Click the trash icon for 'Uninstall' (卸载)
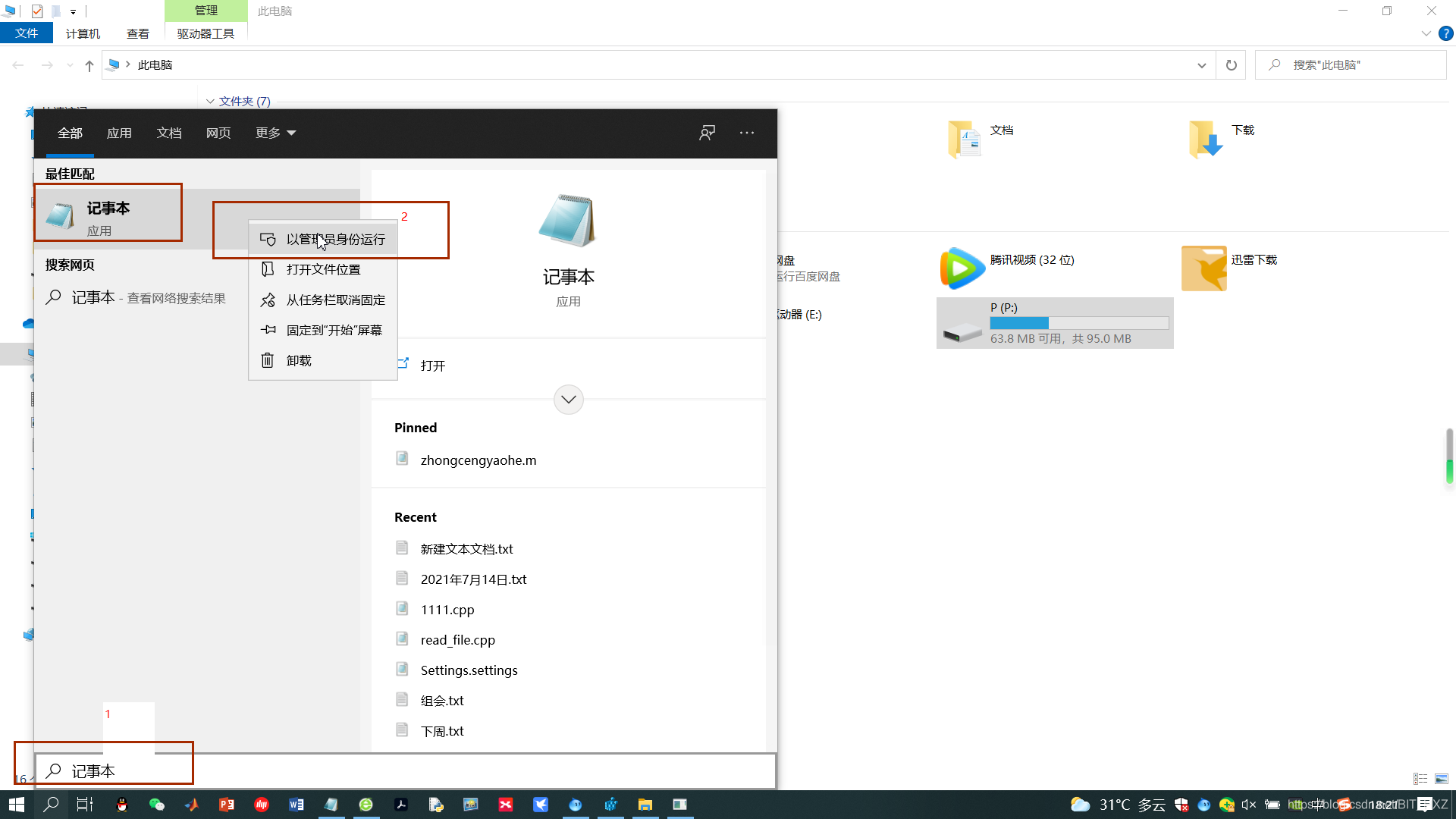This screenshot has height=819, width=1456. click(x=268, y=361)
